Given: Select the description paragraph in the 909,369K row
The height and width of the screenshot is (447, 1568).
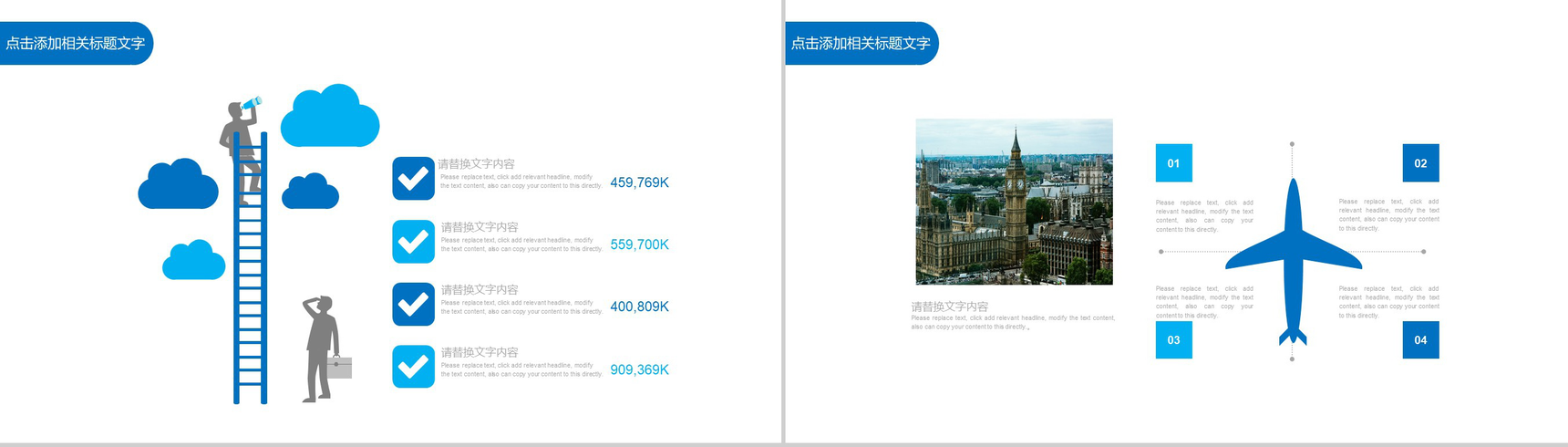Looking at the screenshot, I should click(x=521, y=369).
